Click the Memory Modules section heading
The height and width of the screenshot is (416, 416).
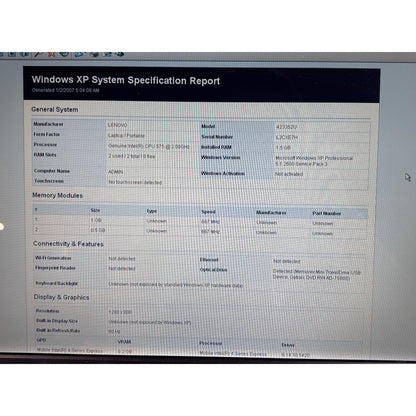(x=57, y=195)
